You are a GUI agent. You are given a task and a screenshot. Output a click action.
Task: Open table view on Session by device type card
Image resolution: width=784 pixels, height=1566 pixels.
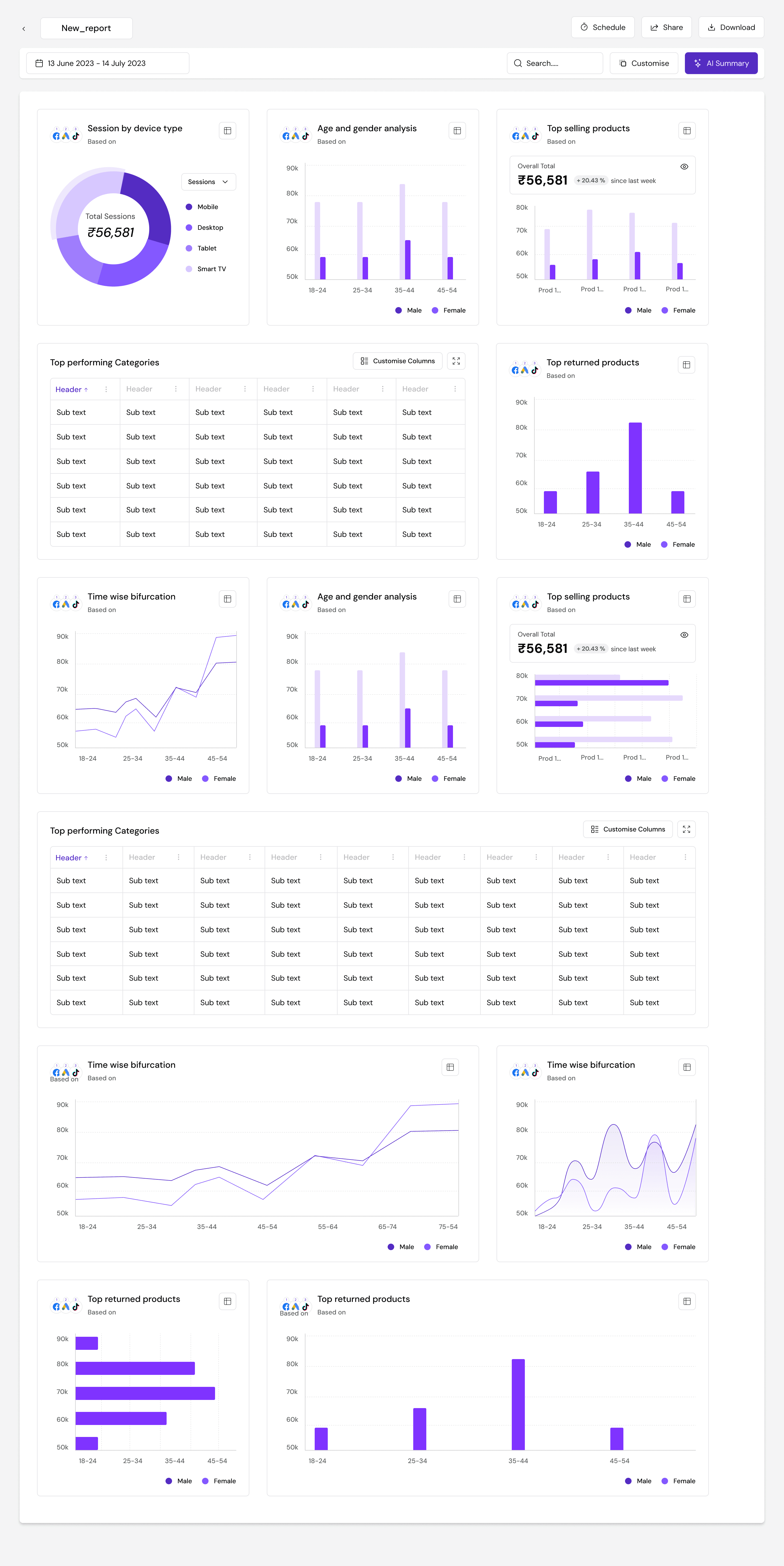[227, 131]
